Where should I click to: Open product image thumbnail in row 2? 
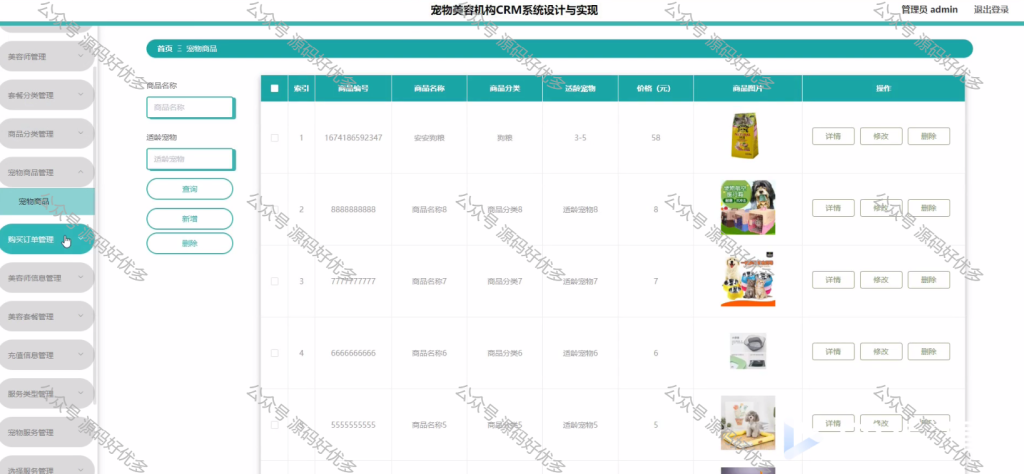click(x=748, y=208)
